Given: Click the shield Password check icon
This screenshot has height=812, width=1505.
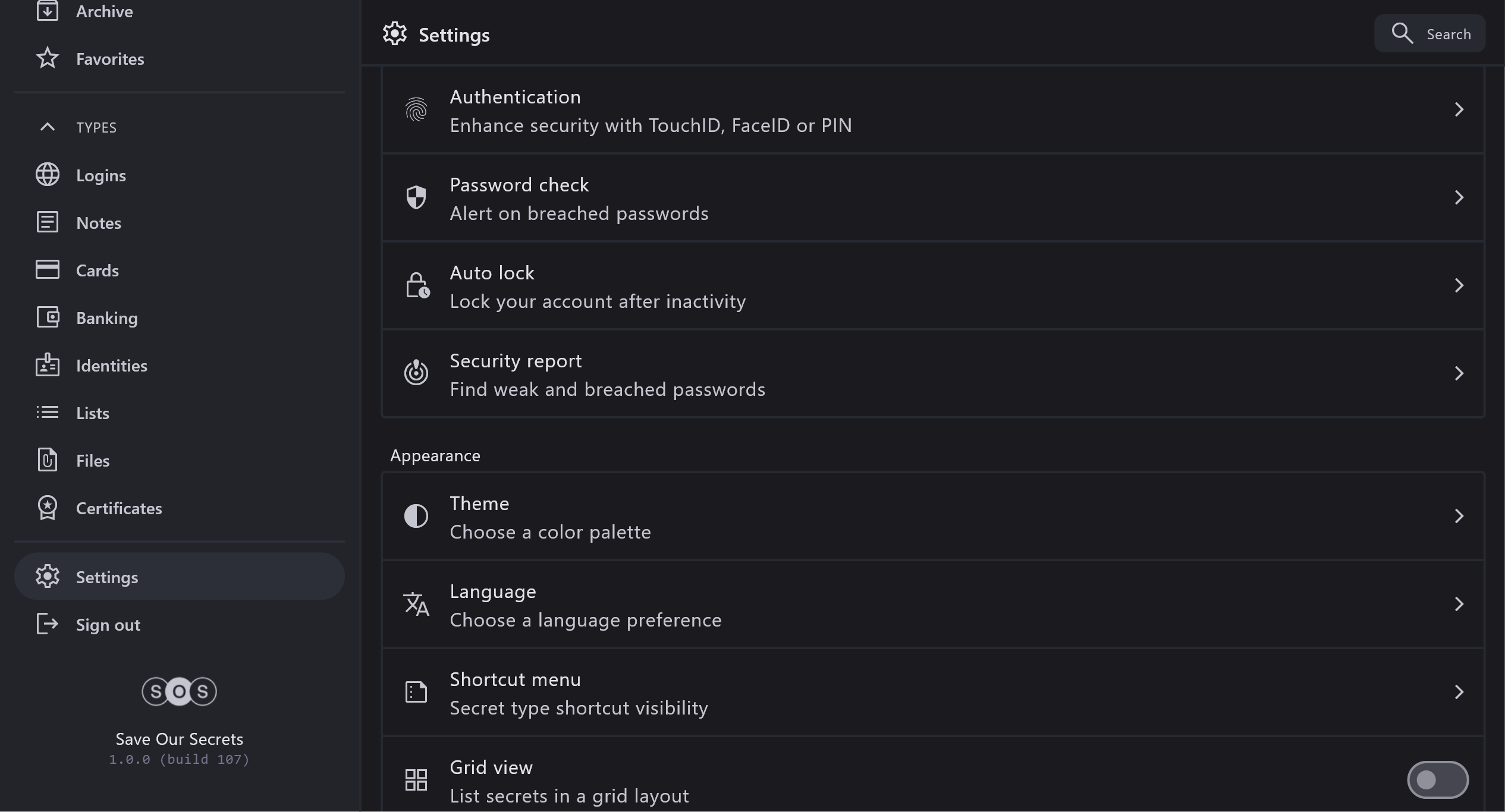Looking at the screenshot, I should (416, 197).
